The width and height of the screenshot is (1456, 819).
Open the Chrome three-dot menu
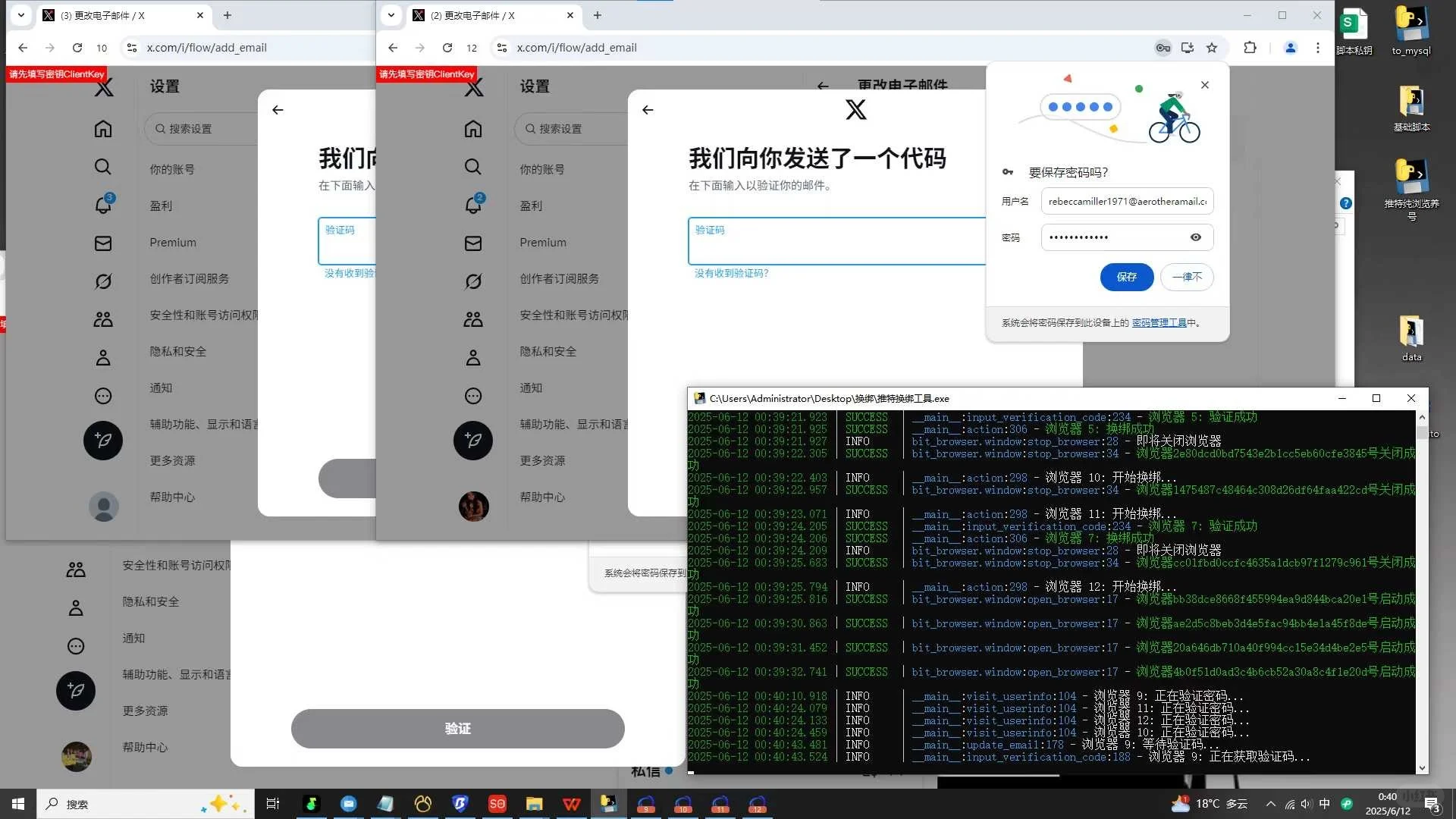click(x=1319, y=47)
